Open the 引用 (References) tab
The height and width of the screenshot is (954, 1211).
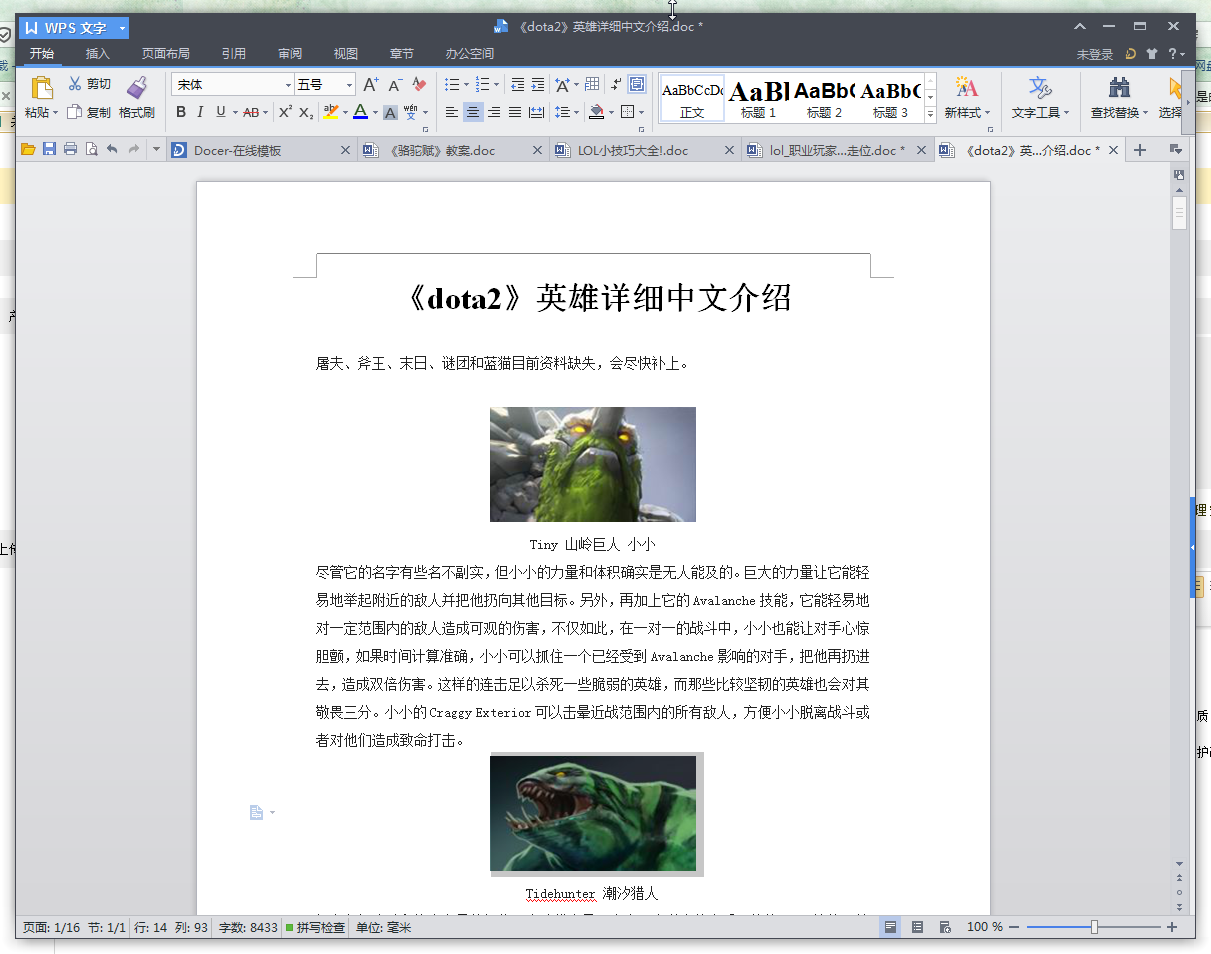tap(234, 54)
